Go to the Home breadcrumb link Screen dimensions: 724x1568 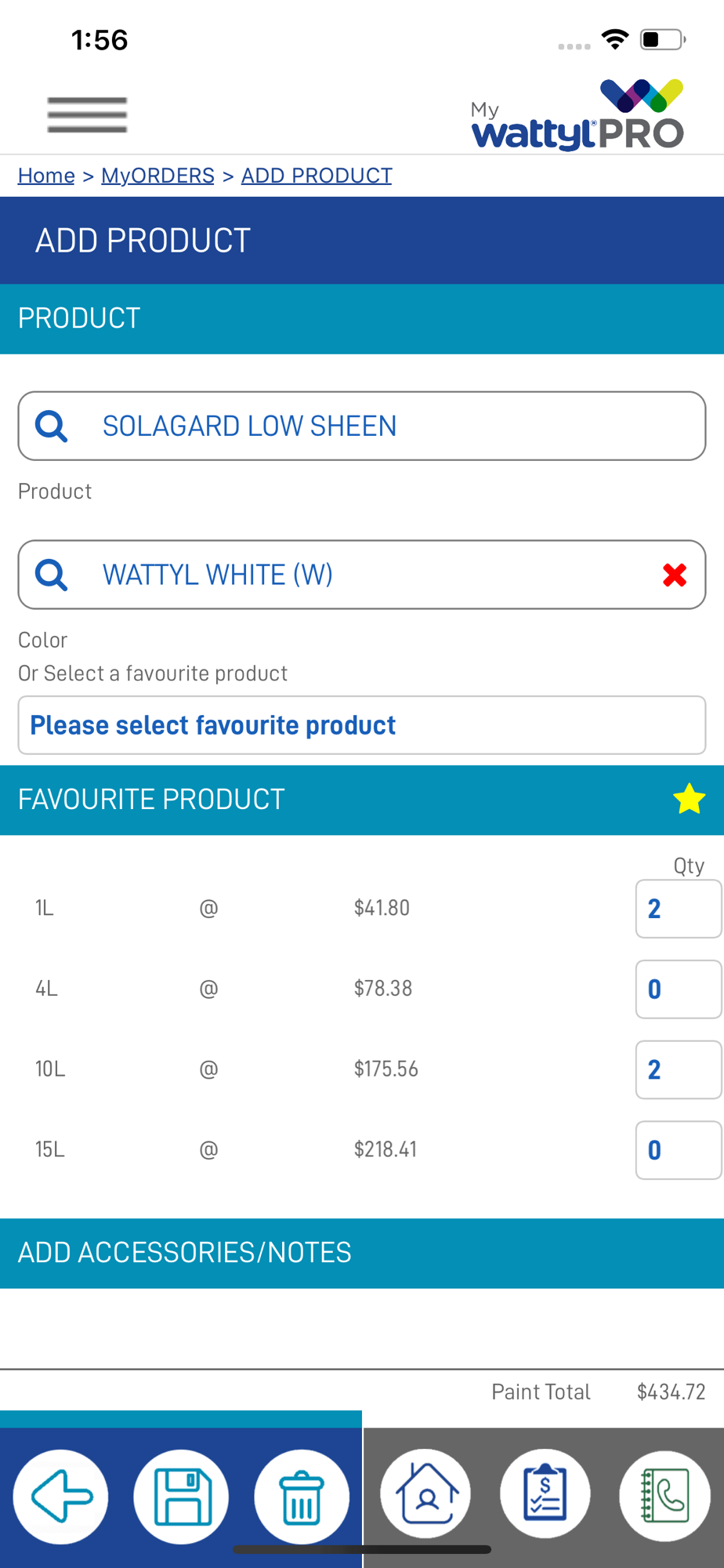point(46,176)
